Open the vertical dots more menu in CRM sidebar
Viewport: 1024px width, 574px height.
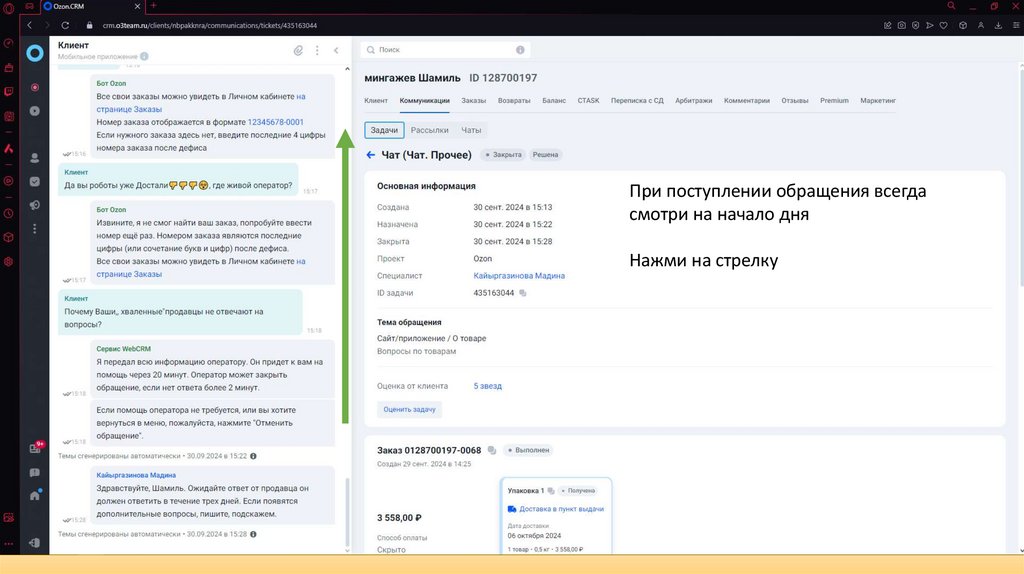(35, 229)
